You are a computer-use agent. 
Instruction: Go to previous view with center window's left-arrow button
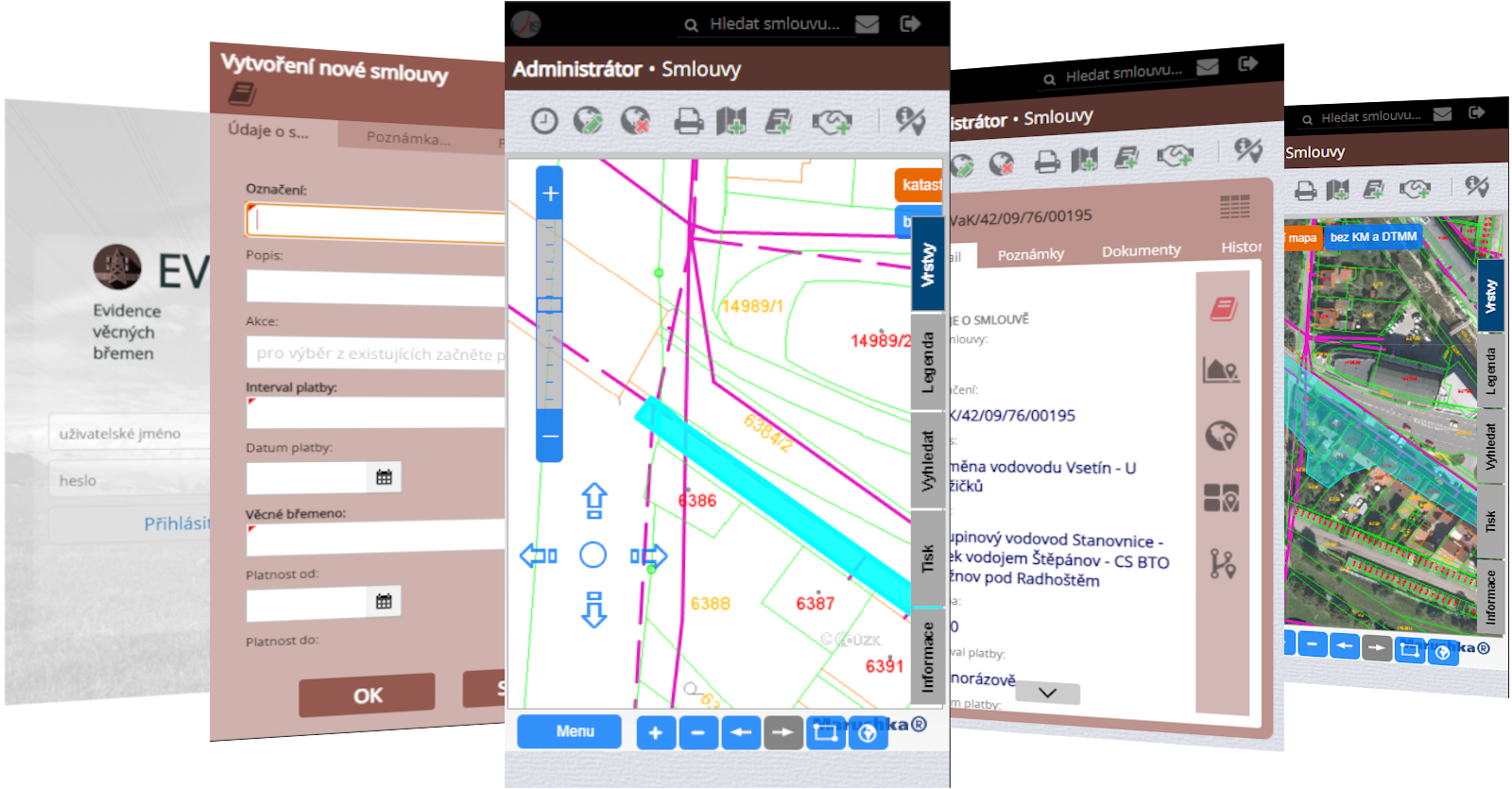tap(741, 732)
